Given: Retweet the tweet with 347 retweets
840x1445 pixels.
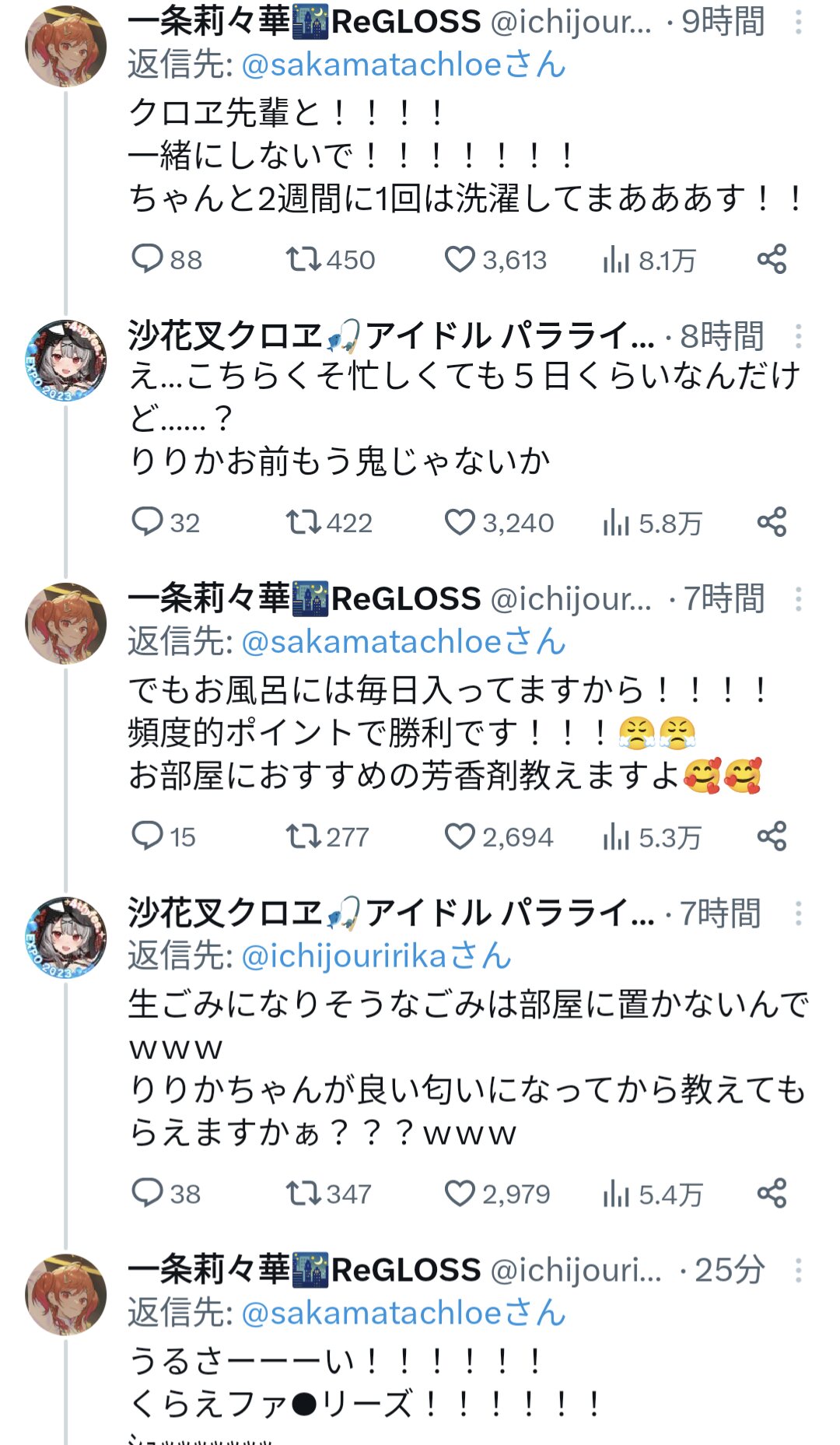Looking at the screenshot, I should tap(303, 1193).
